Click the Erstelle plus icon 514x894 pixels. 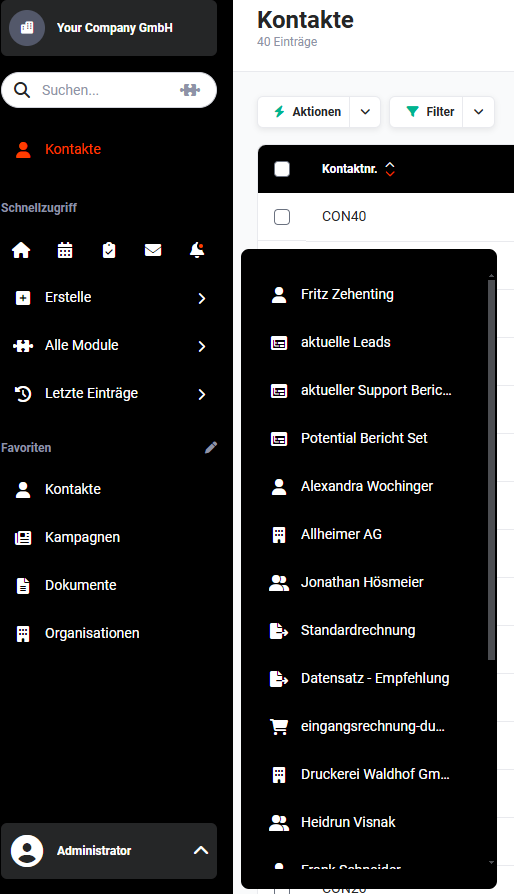click(23, 298)
